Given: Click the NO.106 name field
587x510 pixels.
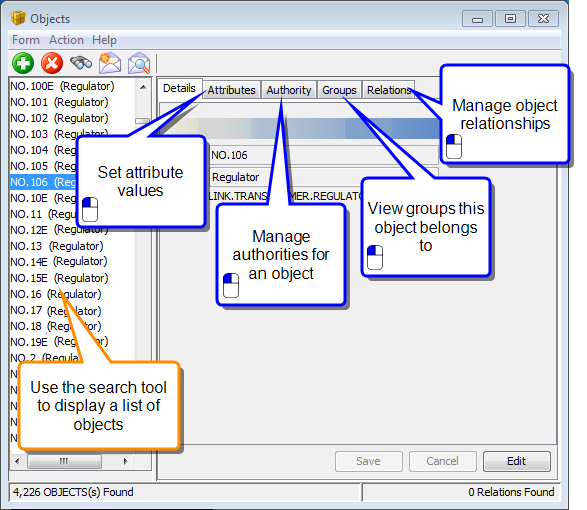Looking at the screenshot, I should tap(323, 155).
